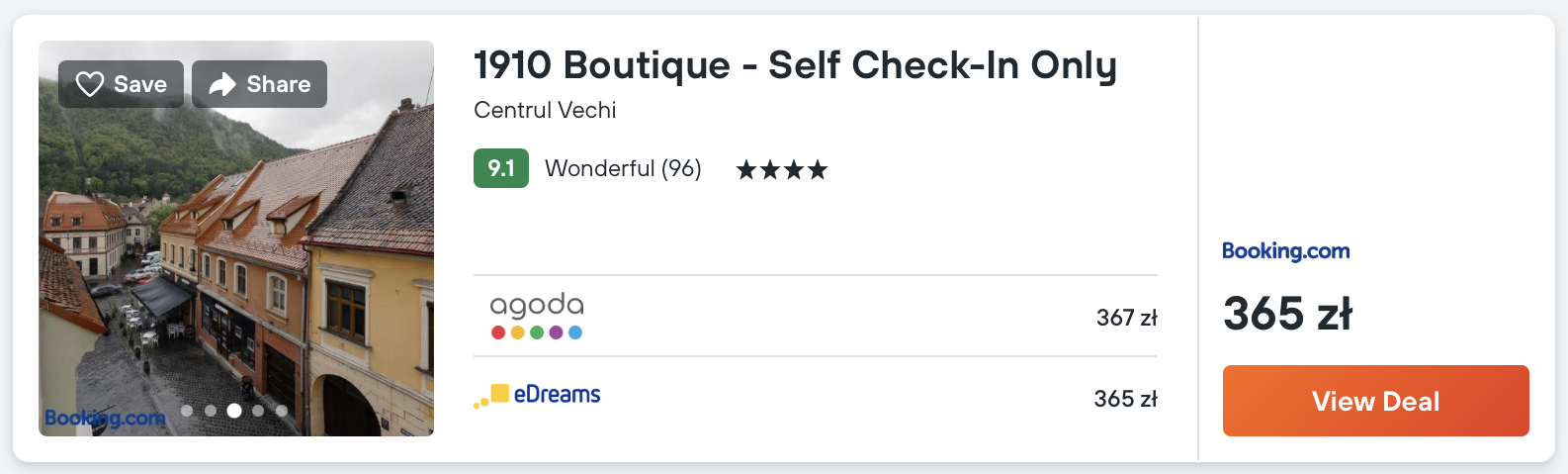Click the Booking.com watermark on the photo

pos(105,418)
